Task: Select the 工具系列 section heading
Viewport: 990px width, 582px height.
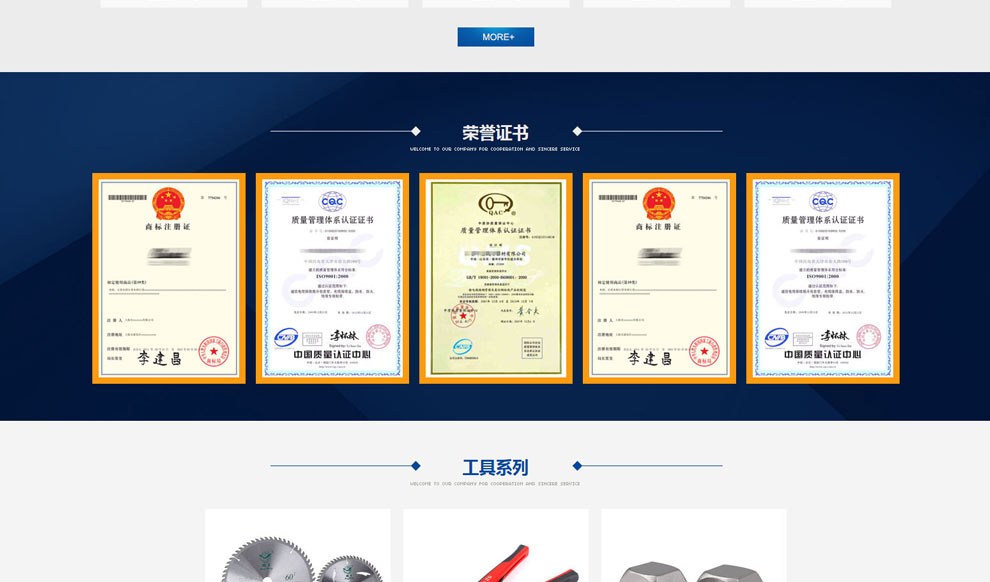Action: click(x=496, y=468)
